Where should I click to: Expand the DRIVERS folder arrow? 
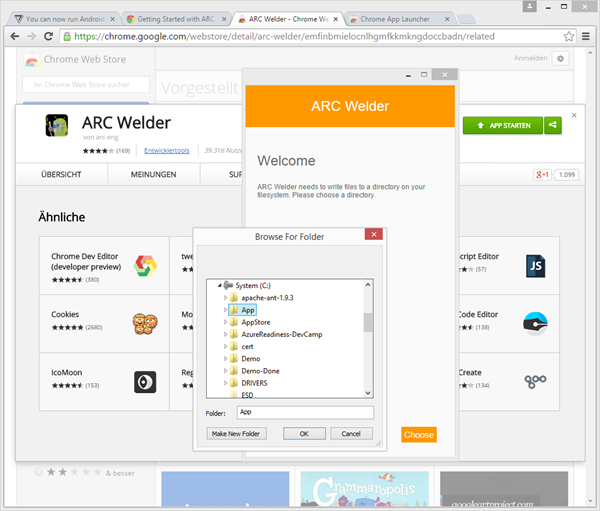point(225,383)
